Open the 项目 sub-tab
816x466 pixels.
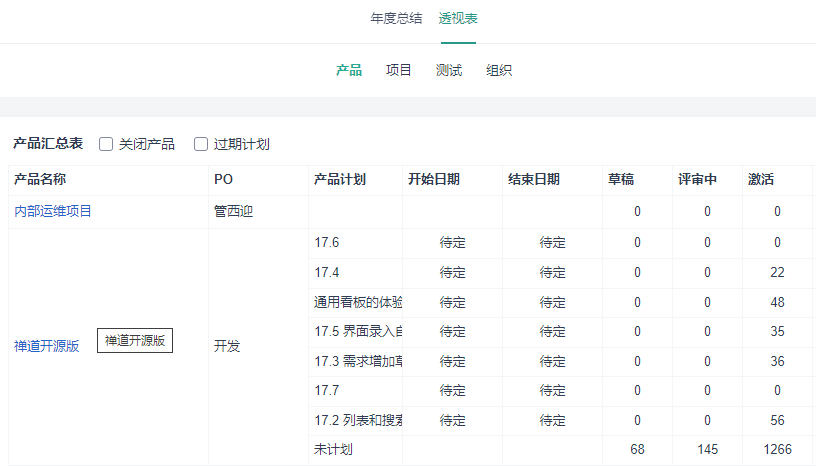399,70
